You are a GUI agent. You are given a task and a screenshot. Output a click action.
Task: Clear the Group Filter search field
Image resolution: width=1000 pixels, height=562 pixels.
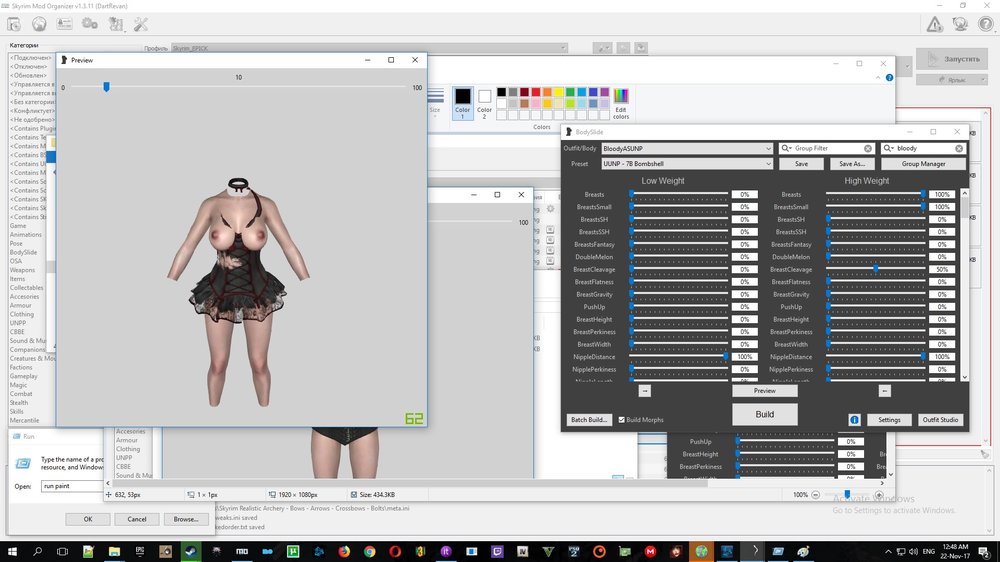point(868,148)
